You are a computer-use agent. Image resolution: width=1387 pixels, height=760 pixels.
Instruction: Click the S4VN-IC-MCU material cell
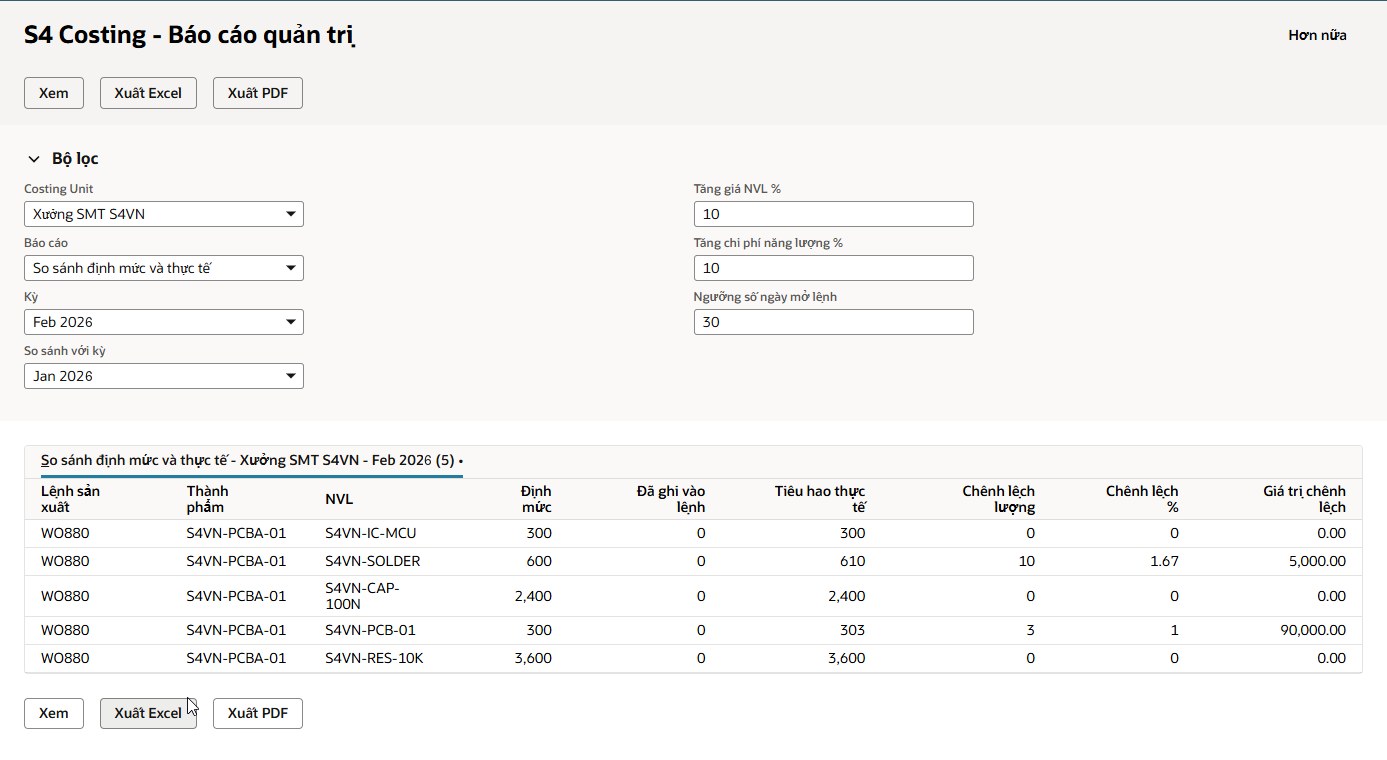370,534
